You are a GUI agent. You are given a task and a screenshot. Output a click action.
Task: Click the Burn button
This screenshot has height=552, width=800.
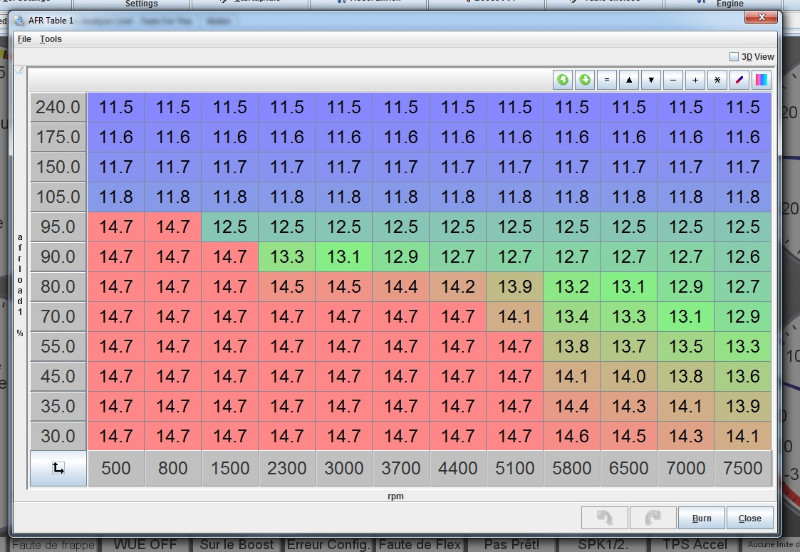[702, 518]
